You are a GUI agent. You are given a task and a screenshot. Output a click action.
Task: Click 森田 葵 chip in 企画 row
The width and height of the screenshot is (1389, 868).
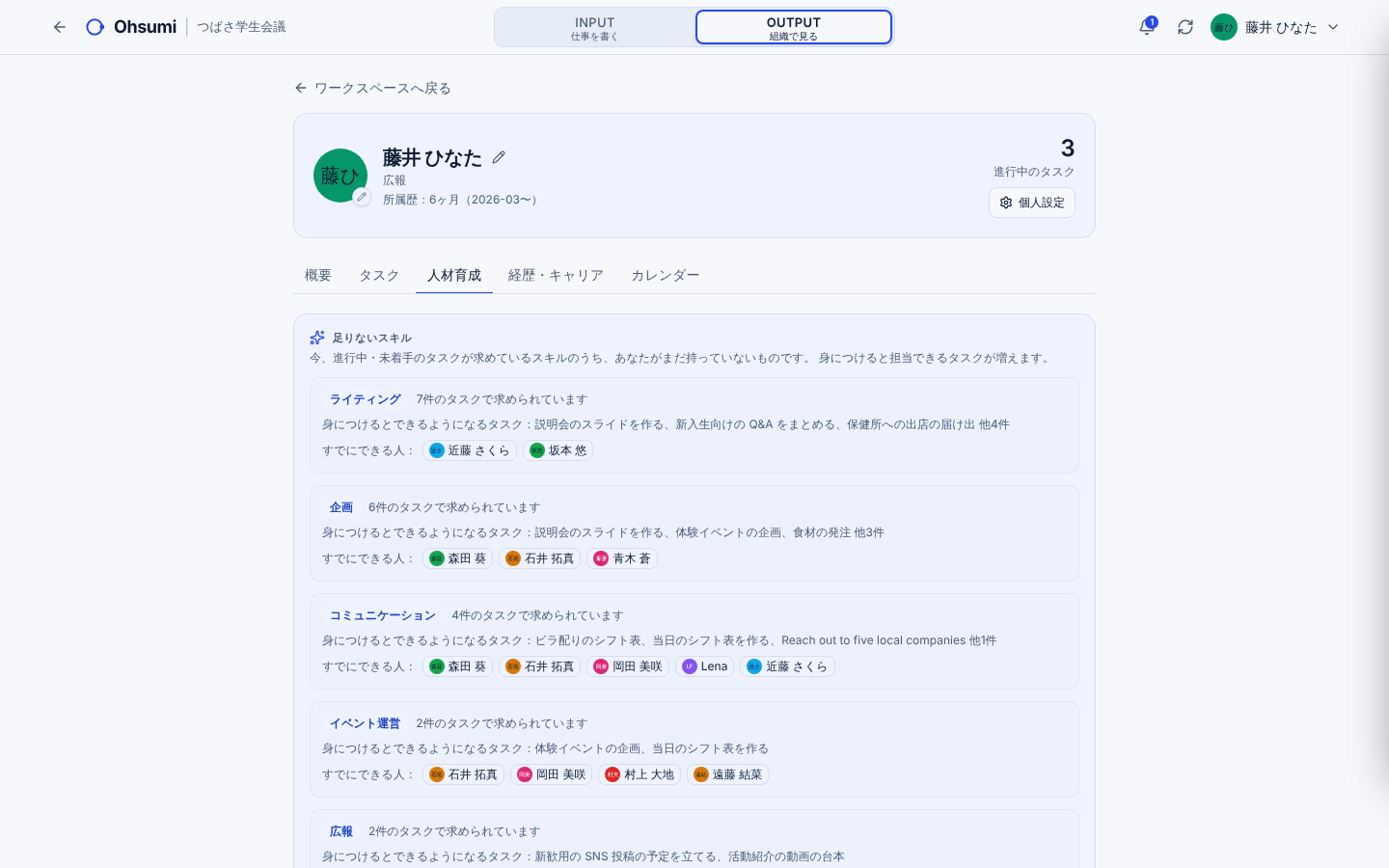(x=458, y=558)
